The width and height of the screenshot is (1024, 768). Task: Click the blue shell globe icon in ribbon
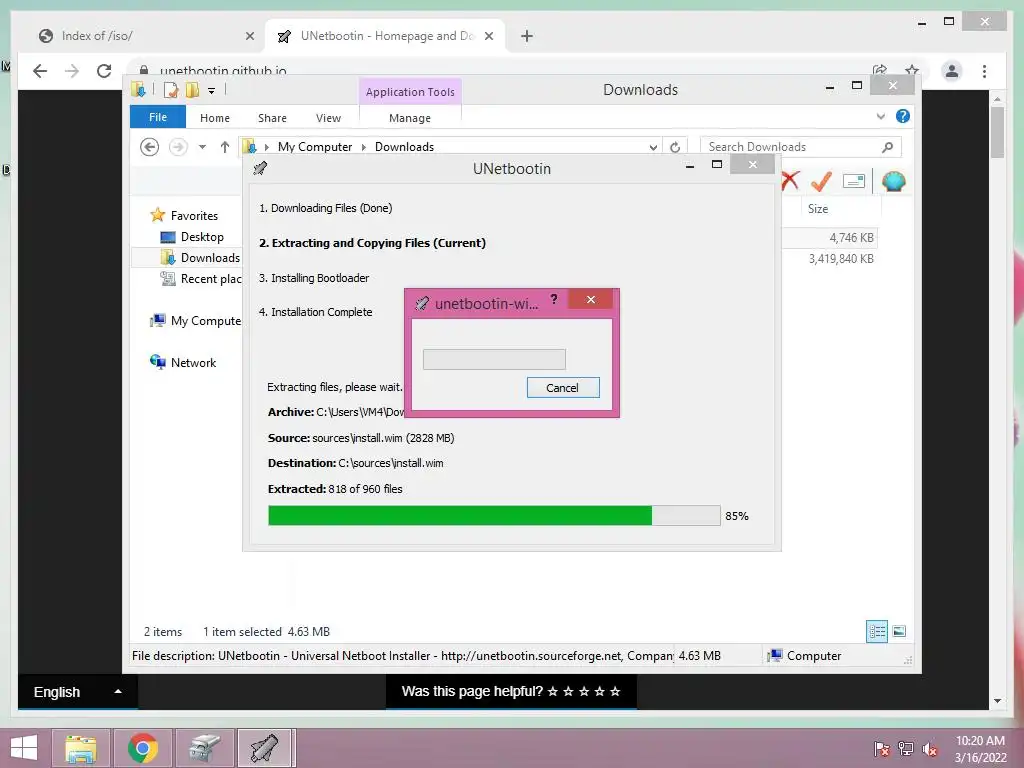pyautogui.click(x=893, y=181)
